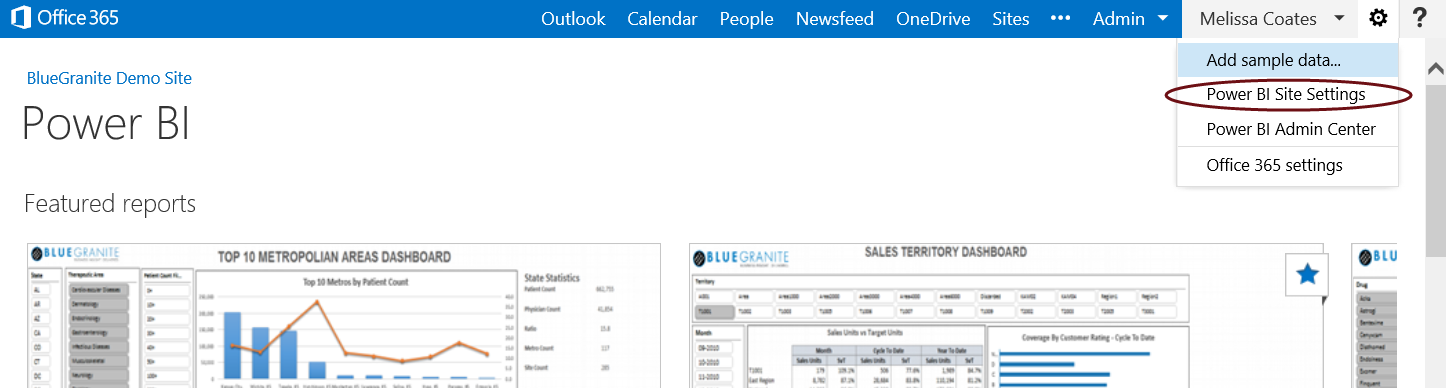Screen dimensions: 1446x388
Task: Click the scrollbar up arrow
Action: [x=1436, y=69]
